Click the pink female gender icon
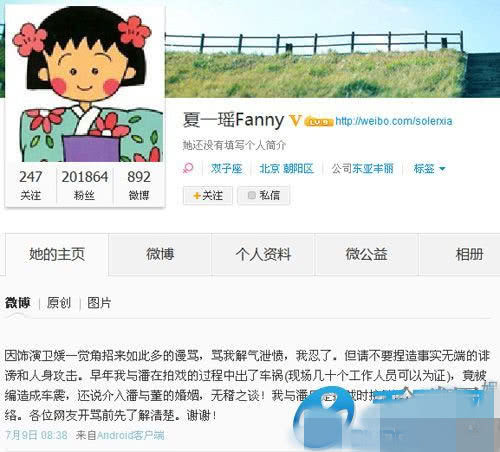Image resolution: width=500 pixels, height=452 pixels. tap(188, 168)
